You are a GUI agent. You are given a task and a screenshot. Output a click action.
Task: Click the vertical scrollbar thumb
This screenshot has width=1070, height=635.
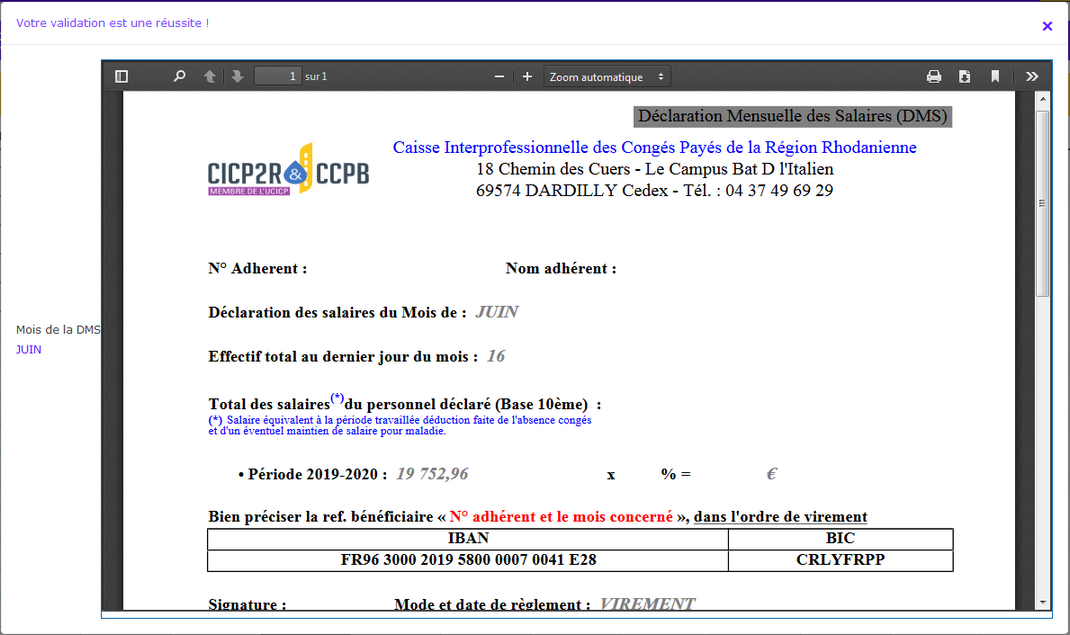1042,203
